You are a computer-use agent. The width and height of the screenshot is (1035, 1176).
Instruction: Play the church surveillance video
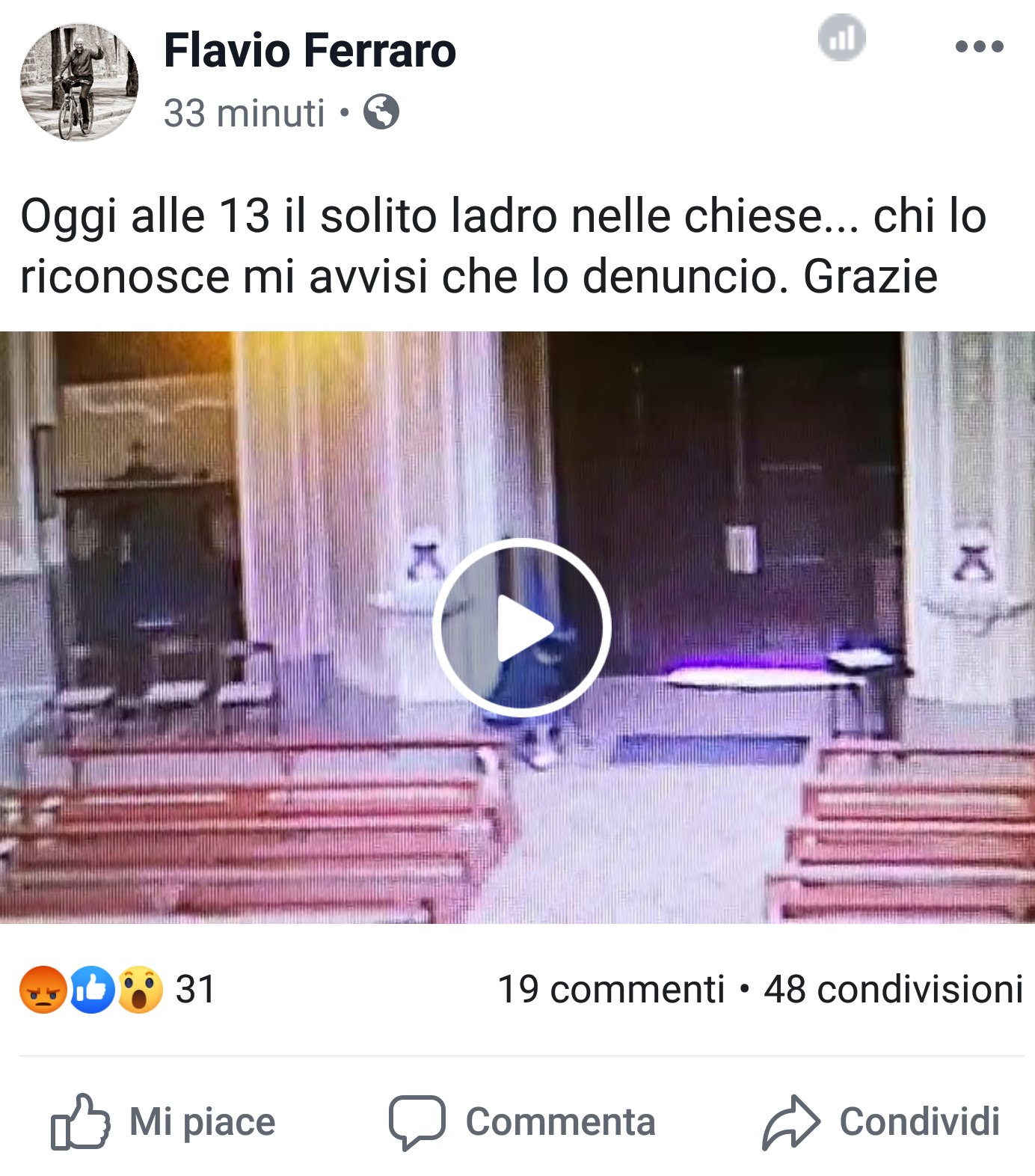coord(521,627)
